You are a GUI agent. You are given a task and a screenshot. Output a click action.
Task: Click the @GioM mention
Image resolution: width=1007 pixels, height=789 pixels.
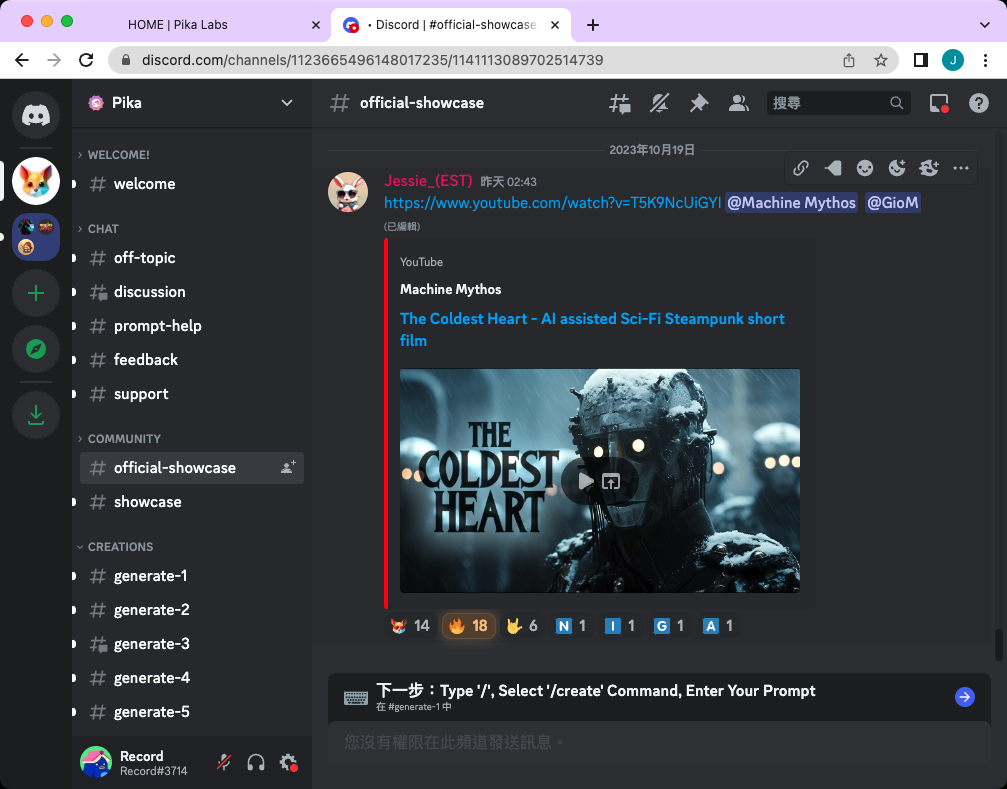pos(893,203)
